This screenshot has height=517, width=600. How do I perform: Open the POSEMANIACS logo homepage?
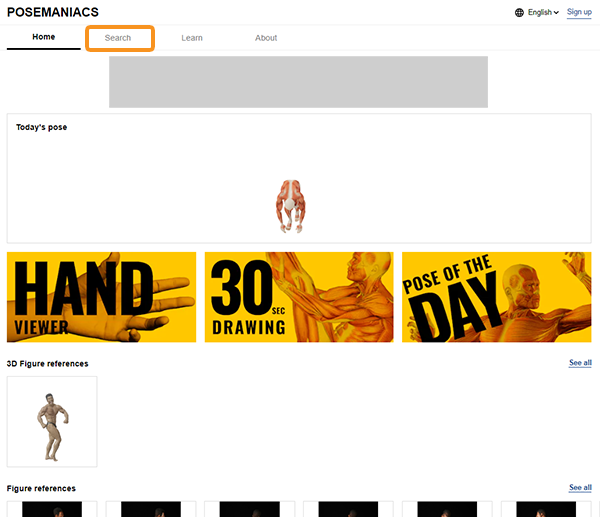53,12
